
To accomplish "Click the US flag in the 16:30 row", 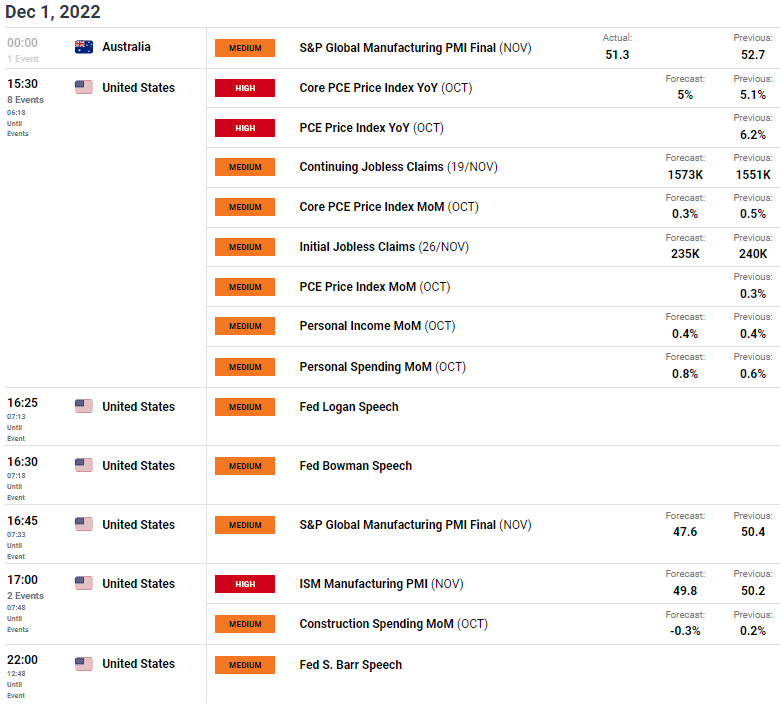I will pyautogui.click(x=84, y=465).
